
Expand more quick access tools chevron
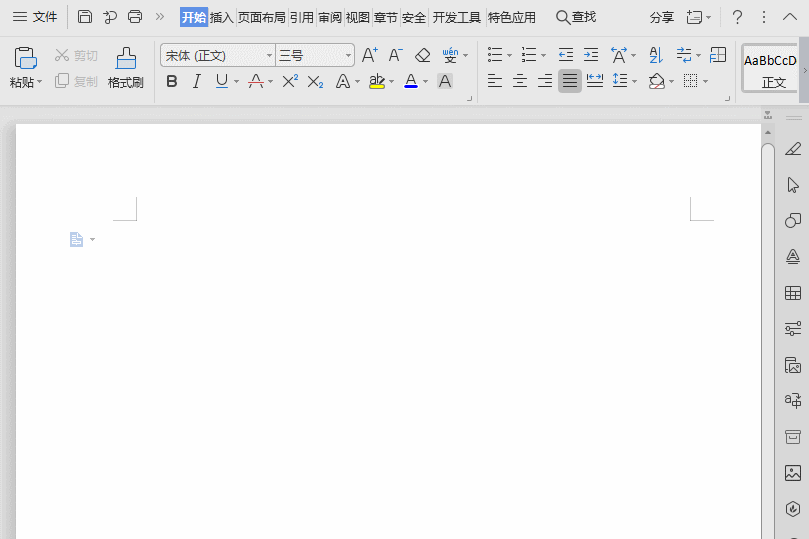coord(160,17)
